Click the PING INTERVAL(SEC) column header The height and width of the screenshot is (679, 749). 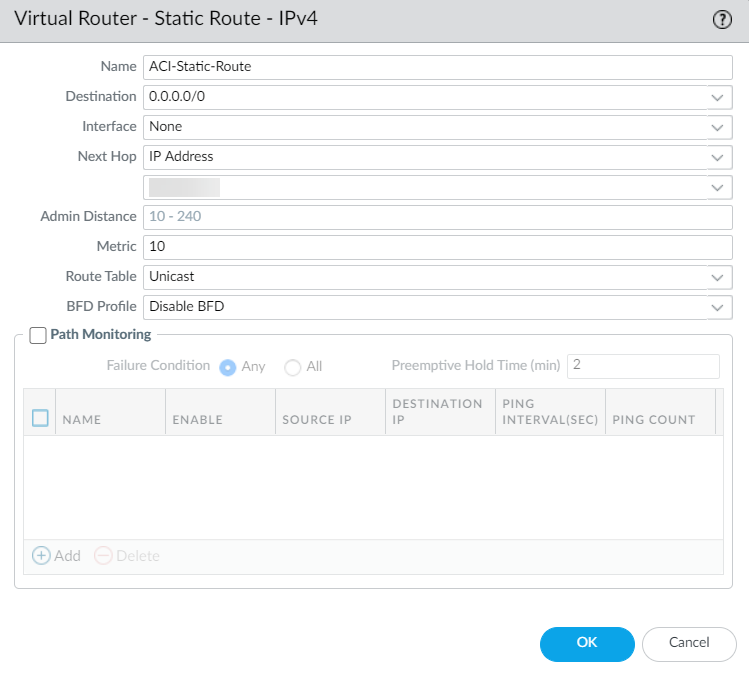coord(550,412)
